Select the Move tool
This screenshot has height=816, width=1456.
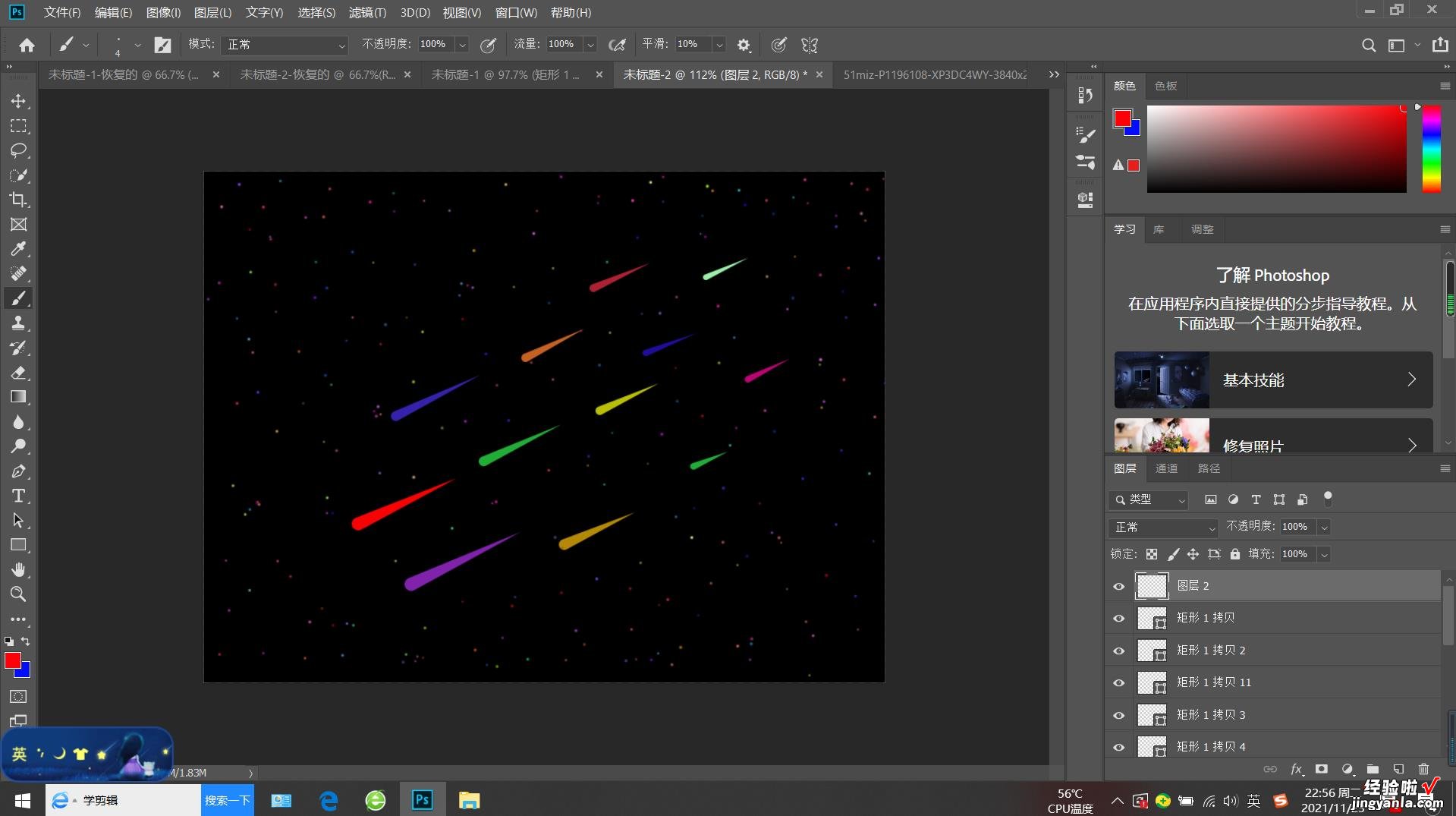tap(18, 101)
